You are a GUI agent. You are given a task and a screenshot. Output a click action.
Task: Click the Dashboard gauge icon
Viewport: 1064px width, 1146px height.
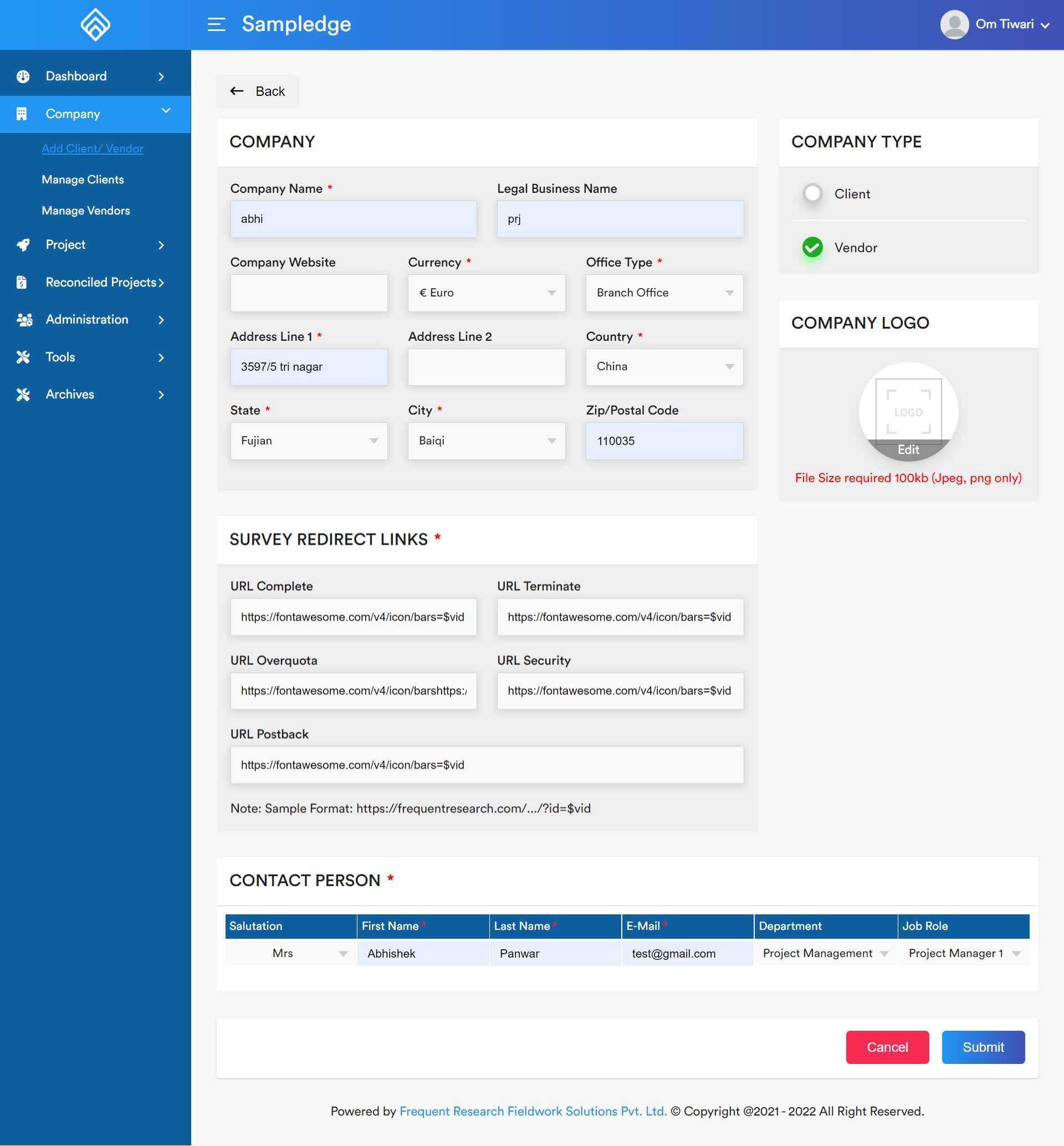pos(23,76)
